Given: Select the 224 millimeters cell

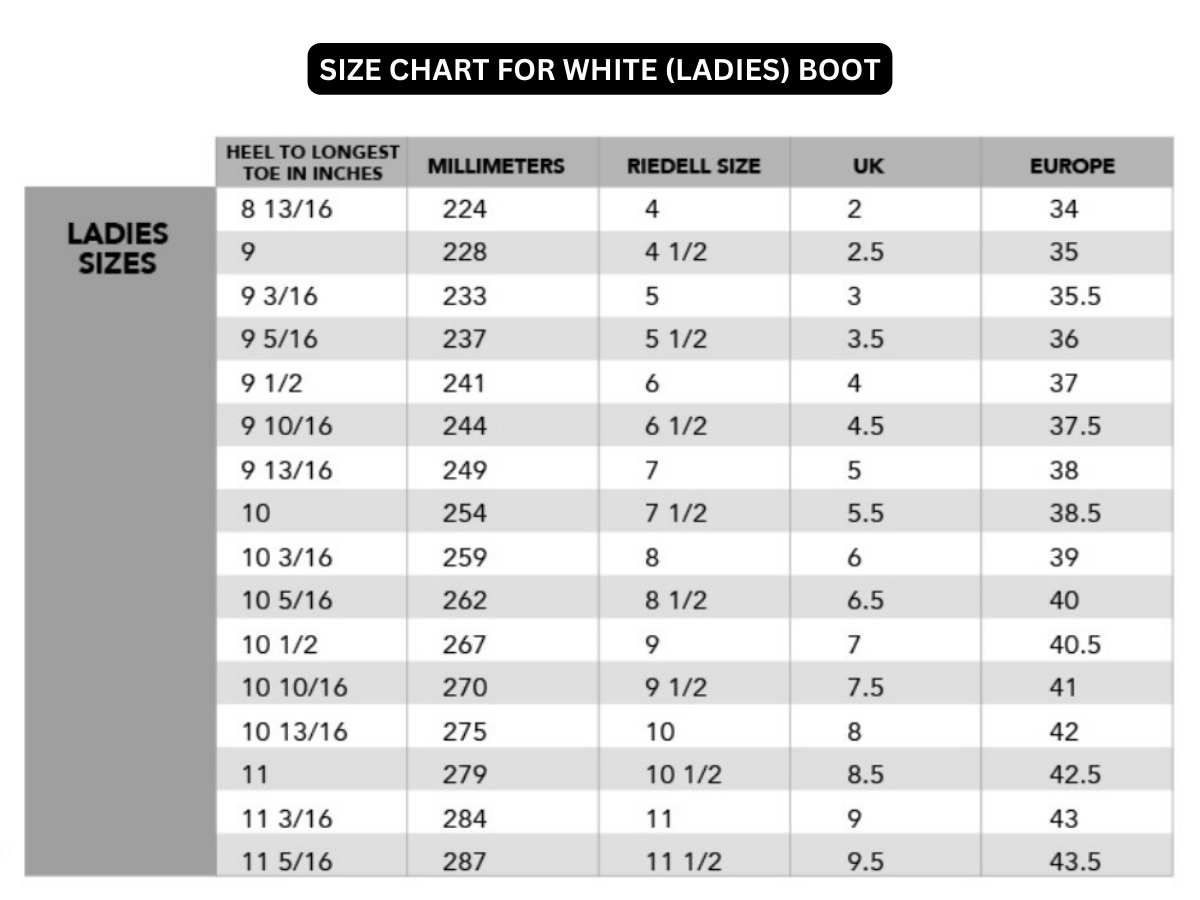Looking at the screenshot, I should pos(464,210).
